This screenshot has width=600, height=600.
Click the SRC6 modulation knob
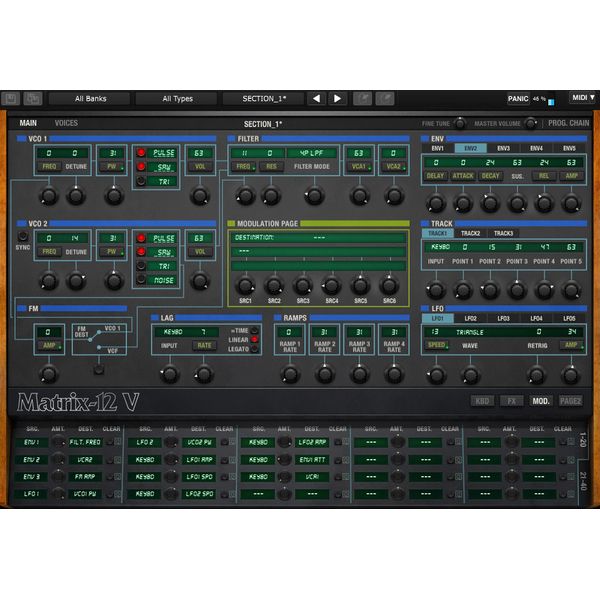[389, 285]
